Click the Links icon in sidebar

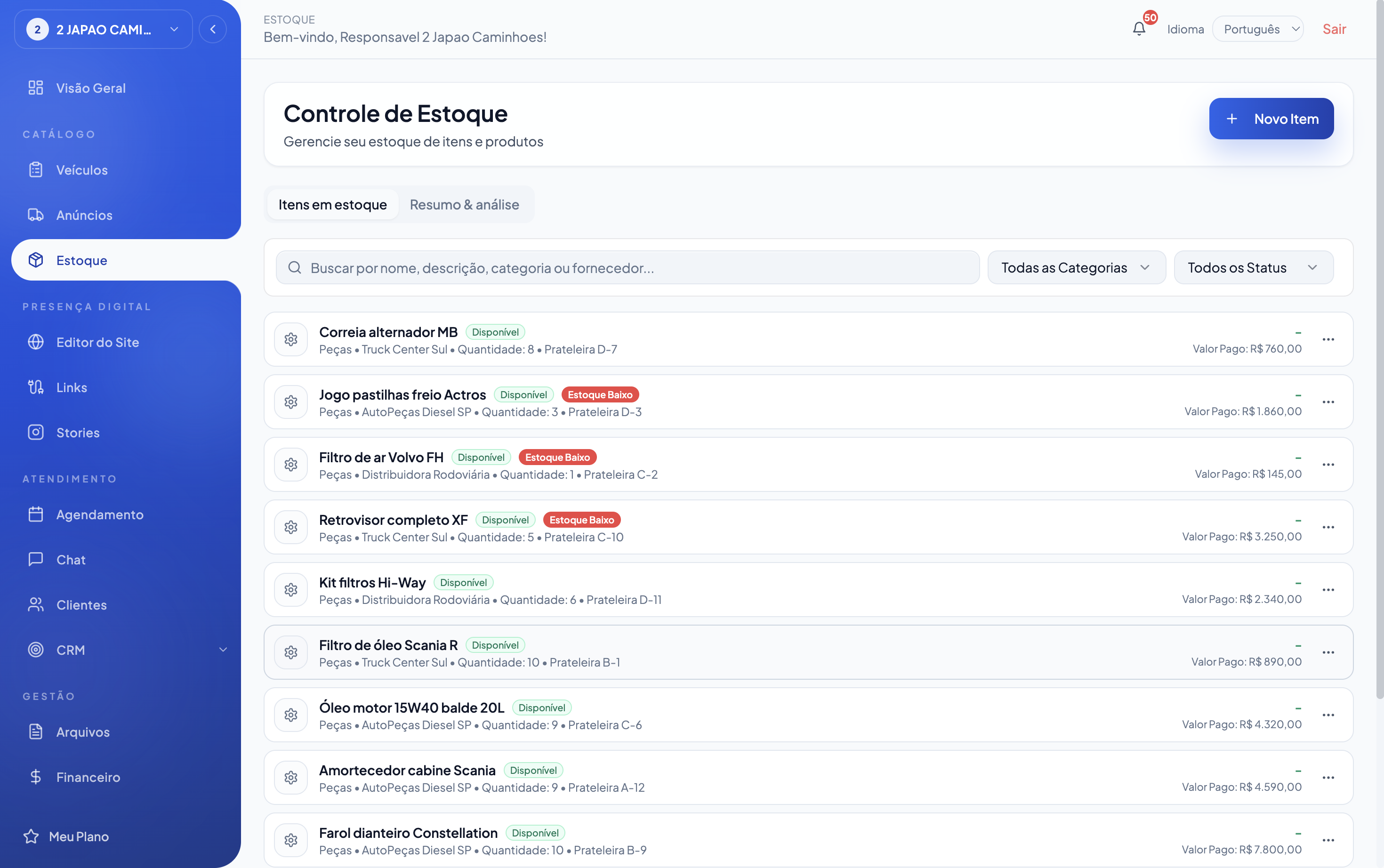pos(36,387)
